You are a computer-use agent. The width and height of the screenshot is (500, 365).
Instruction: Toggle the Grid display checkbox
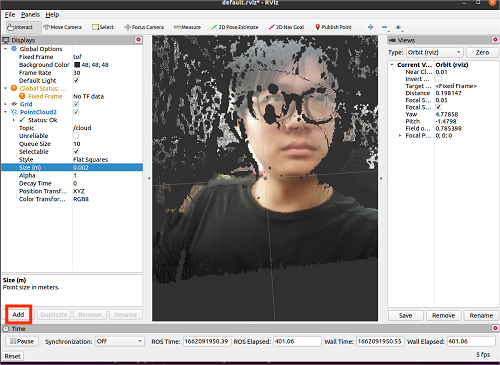pyautogui.click(x=76, y=104)
